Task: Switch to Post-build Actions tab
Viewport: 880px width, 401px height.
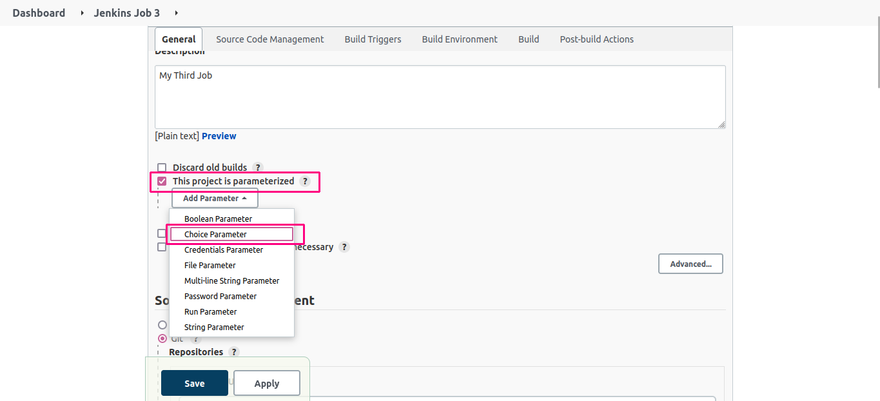Action: (x=597, y=39)
